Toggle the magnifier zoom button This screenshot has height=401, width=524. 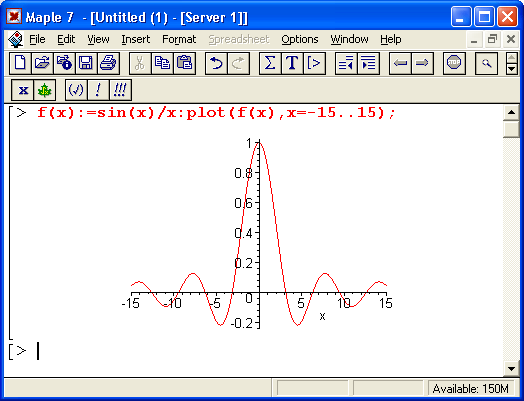[x=486, y=63]
